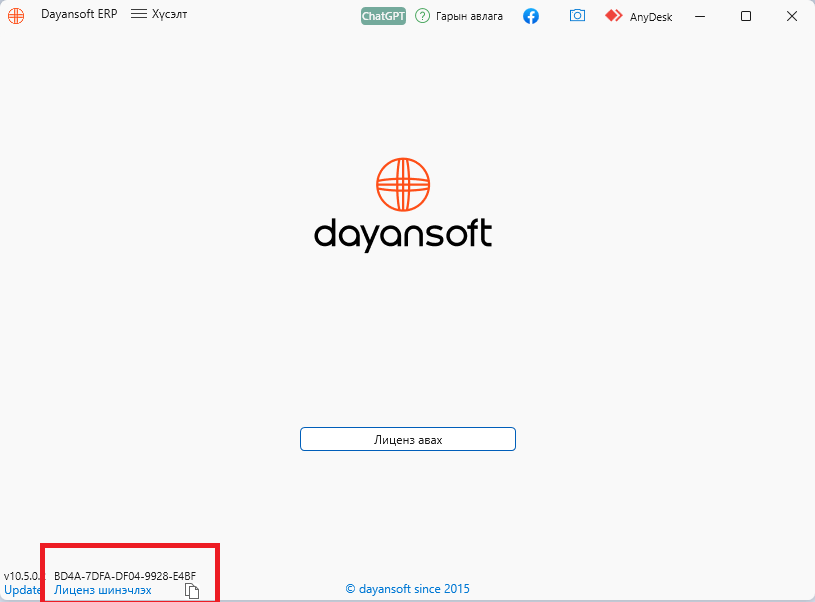The image size is (815, 602).
Task: Open the ChatGPT assistant button
Action: pyautogui.click(x=383, y=16)
